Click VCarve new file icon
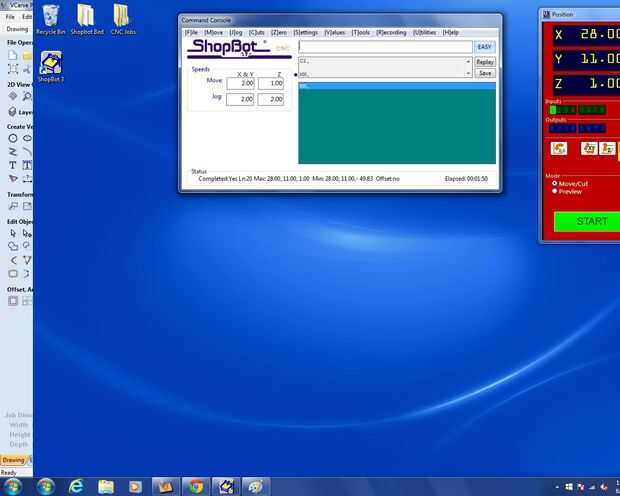The height and width of the screenshot is (496, 620). 13,55
